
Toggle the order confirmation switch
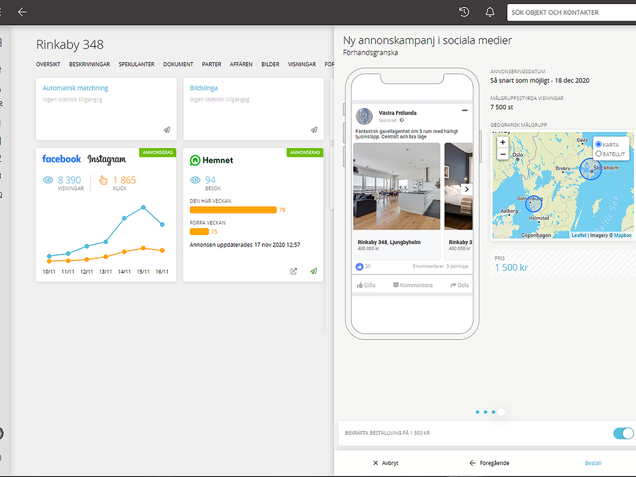pos(623,433)
